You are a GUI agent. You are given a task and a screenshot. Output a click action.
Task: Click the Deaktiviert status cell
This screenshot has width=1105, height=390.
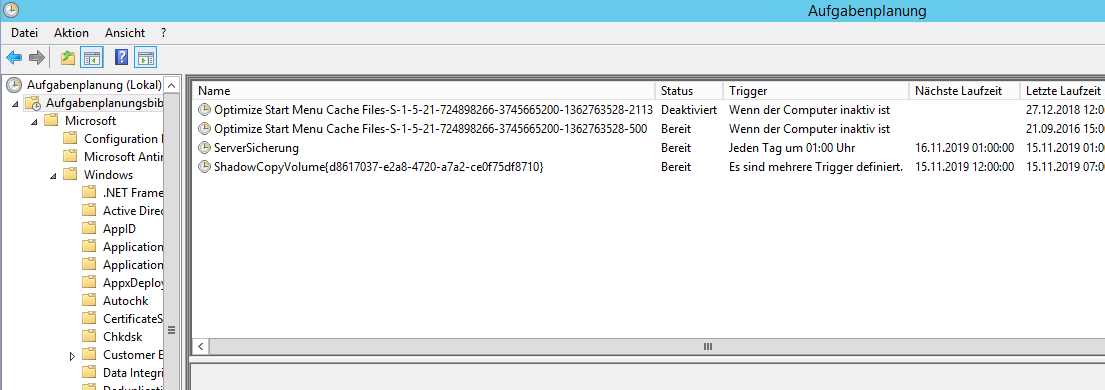(689, 110)
